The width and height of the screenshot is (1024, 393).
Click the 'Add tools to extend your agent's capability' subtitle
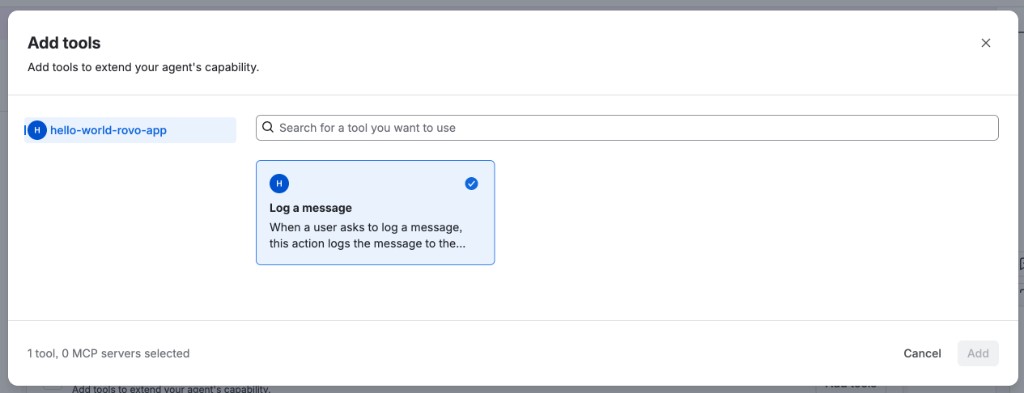point(143,67)
